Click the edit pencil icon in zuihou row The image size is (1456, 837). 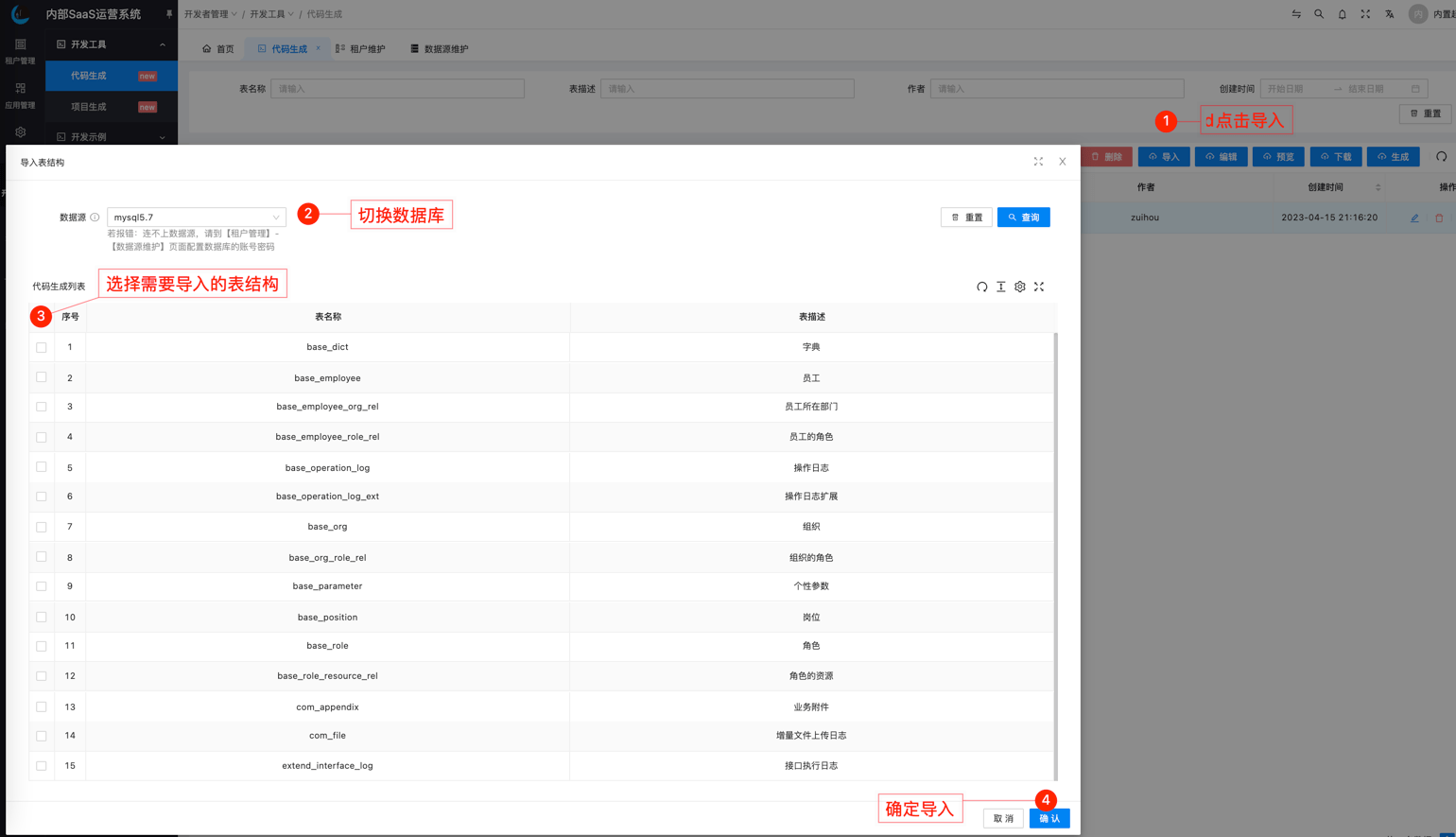point(1414,218)
